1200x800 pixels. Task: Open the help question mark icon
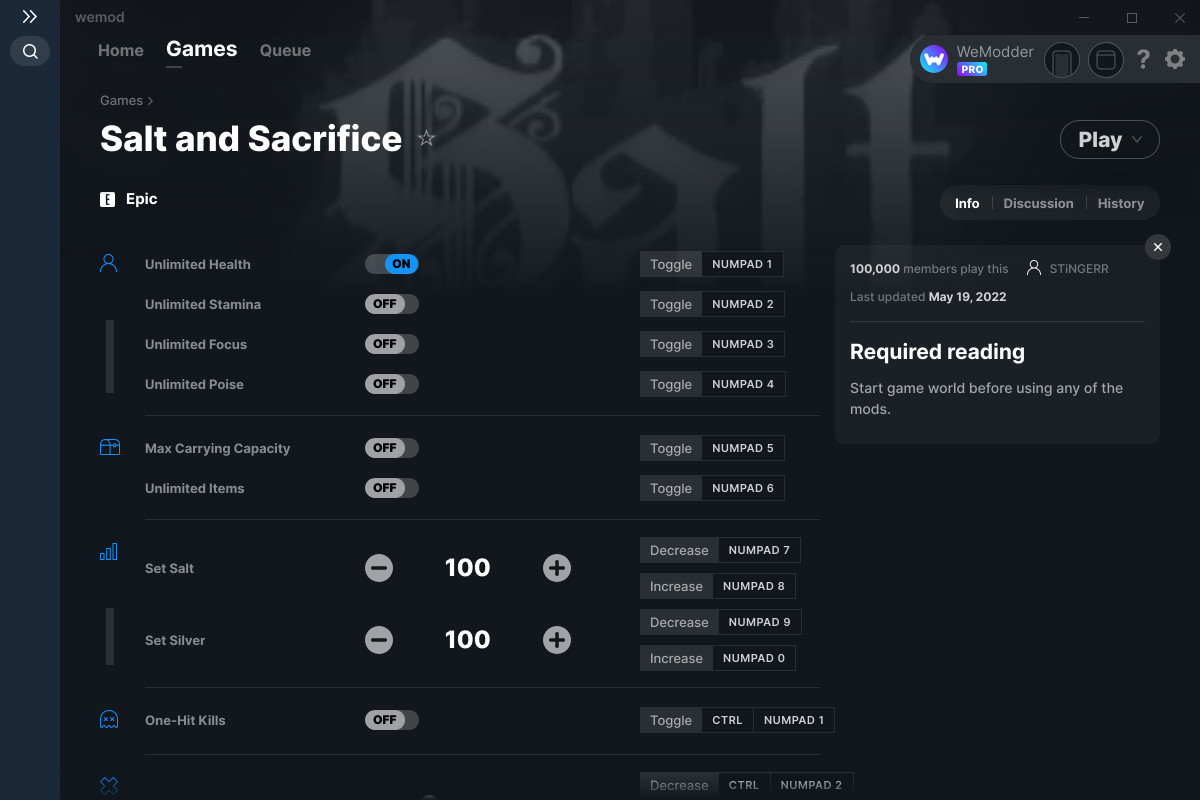[1143, 60]
